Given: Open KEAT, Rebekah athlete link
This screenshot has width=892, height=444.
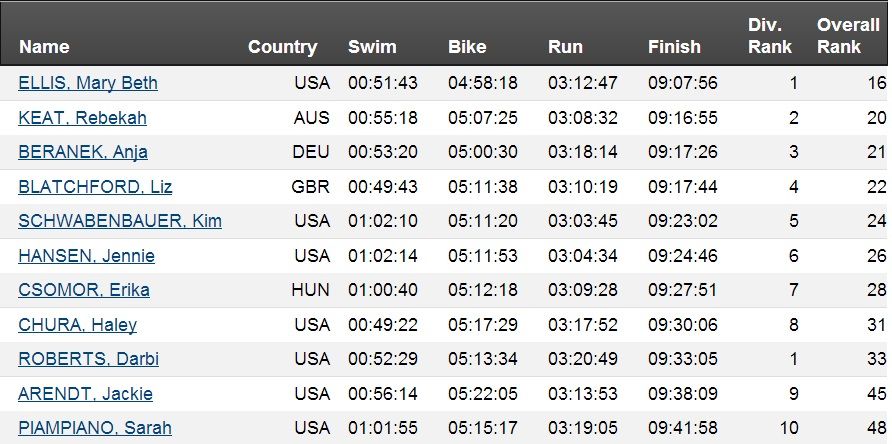Looking at the screenshot, I should (82, 118).
